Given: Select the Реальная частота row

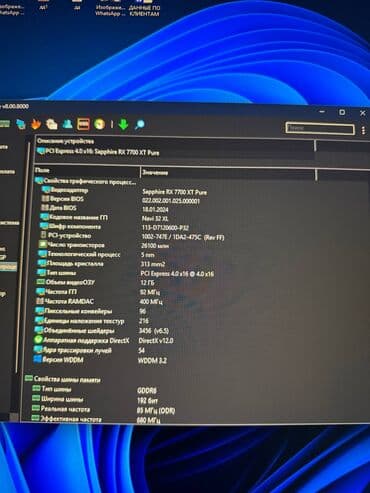Looking at the screenshot, I should (x=103, y=409).
